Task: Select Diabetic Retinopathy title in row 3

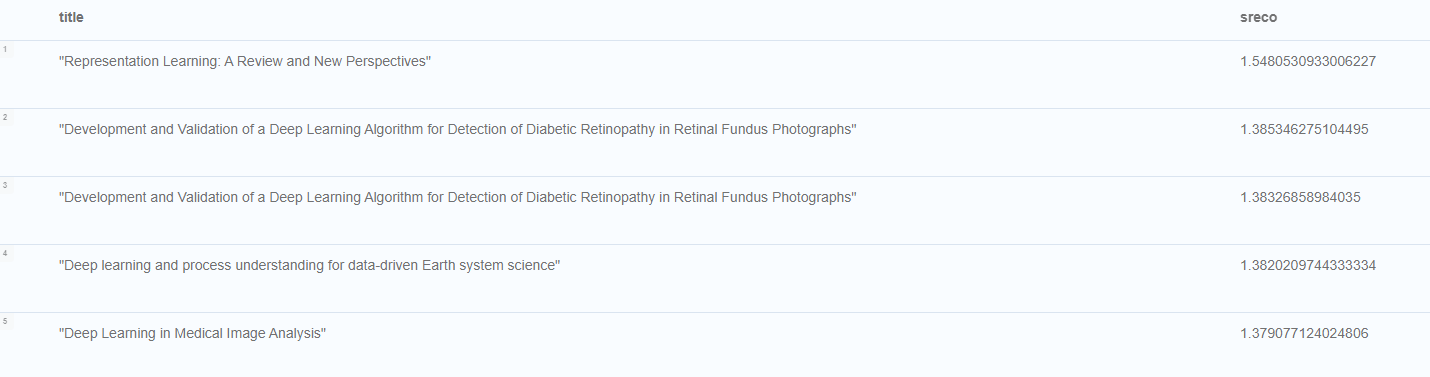Action: coord(458,198)
